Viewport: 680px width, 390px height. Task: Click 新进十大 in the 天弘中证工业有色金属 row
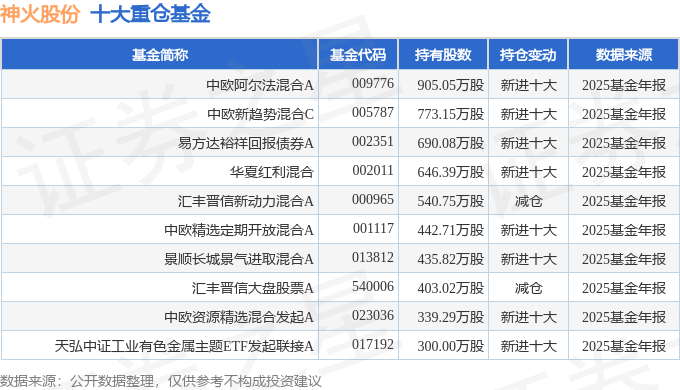pyautogui.click(x=528, y=346)
